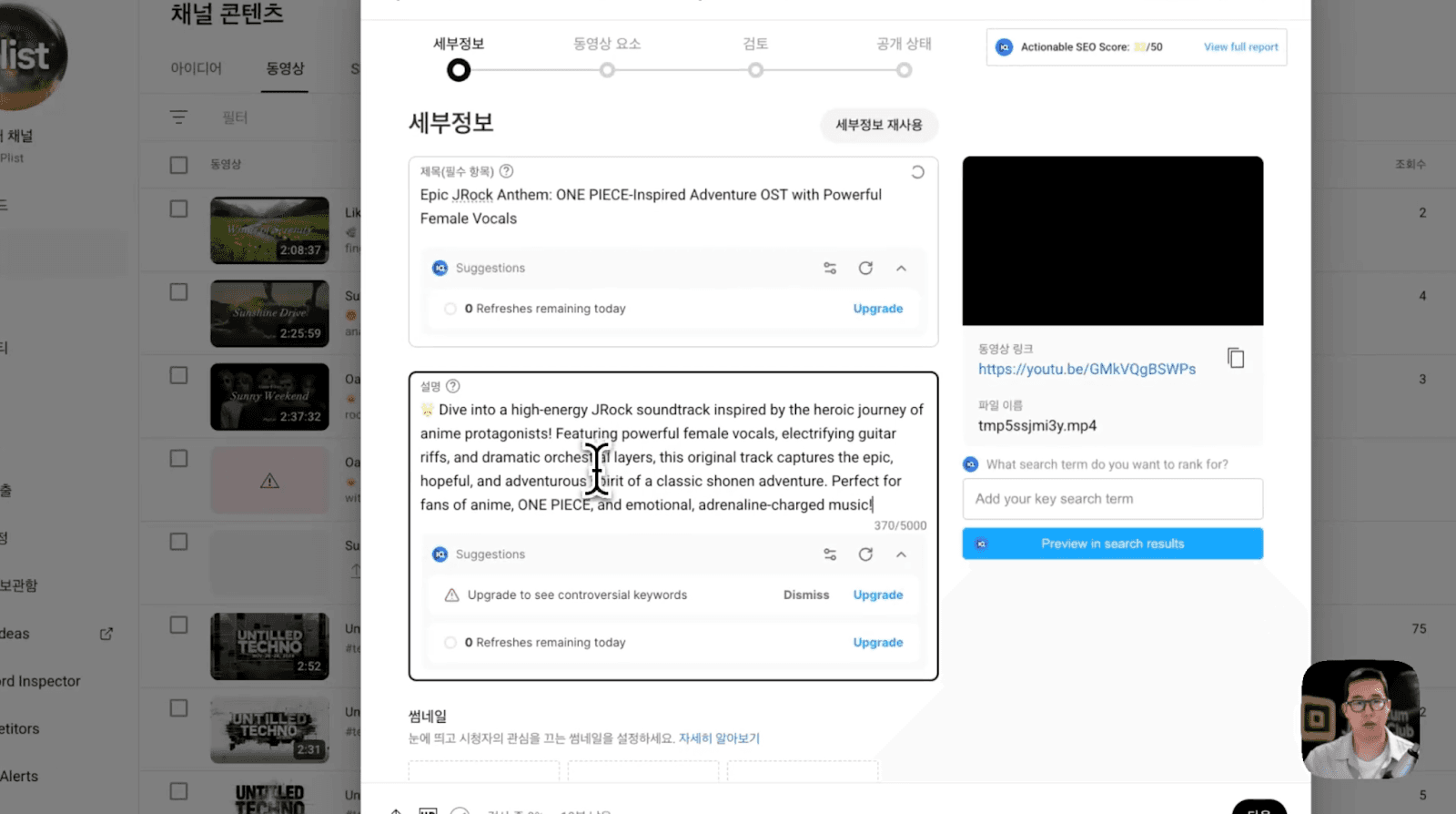Copy the video link with the copy icon

point(1236,358)
